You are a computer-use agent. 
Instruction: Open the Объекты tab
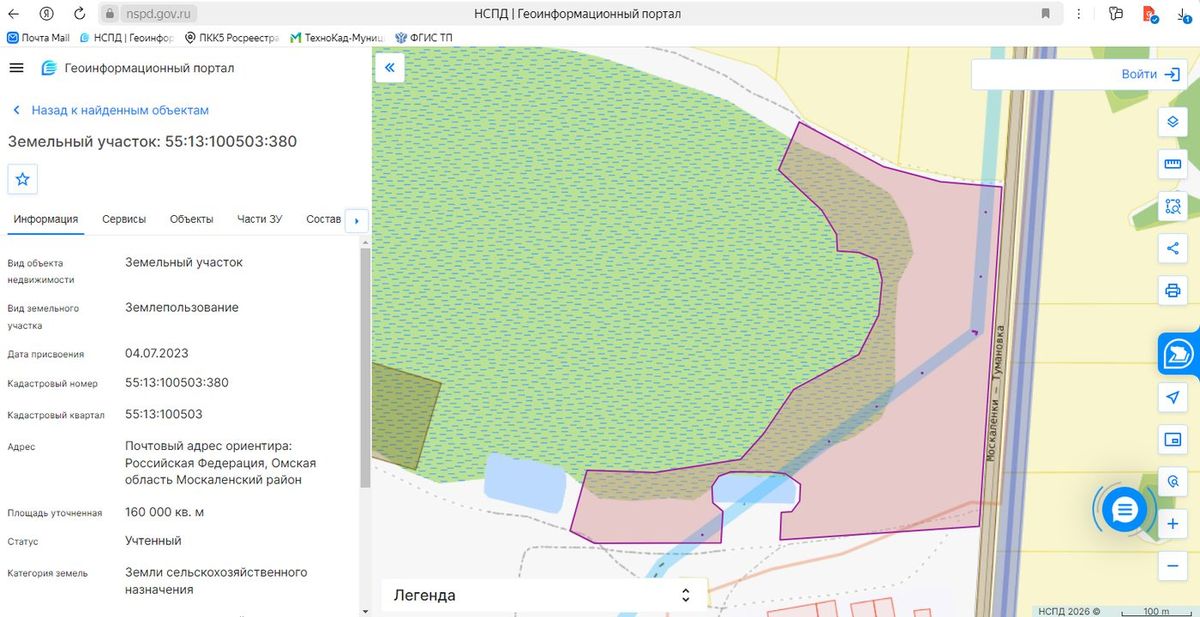(x=191, y=219)
